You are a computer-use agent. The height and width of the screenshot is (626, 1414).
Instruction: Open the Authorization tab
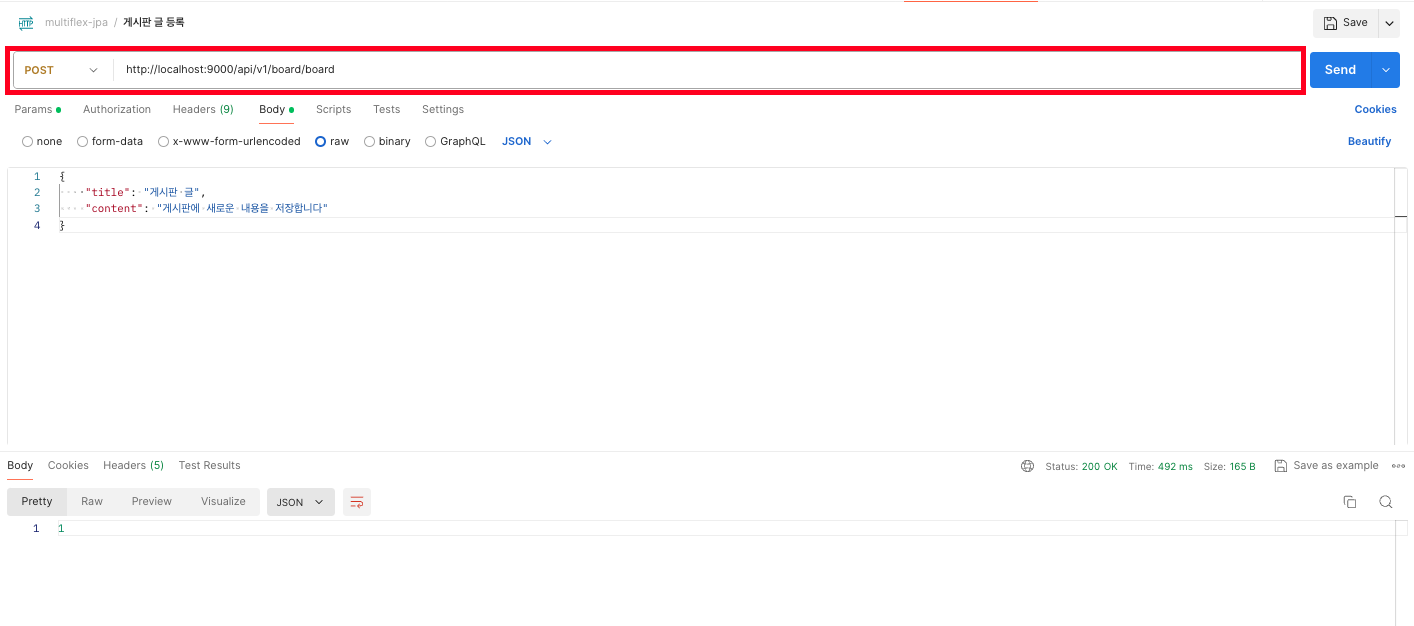pos(117,110)
